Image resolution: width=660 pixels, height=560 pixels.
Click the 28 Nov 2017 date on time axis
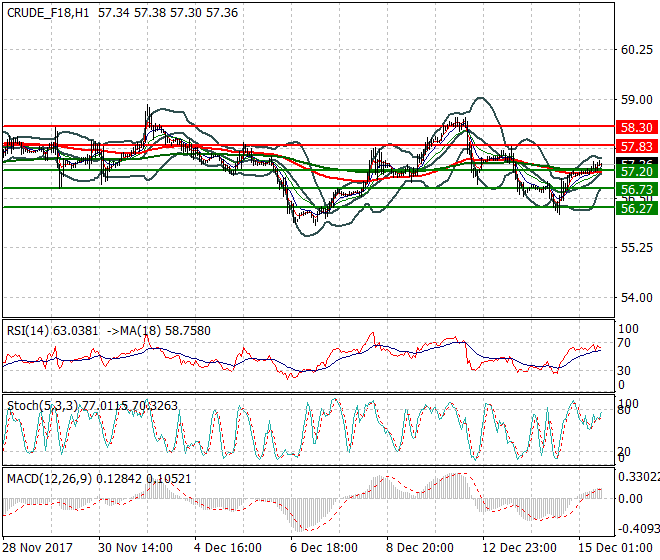(37, 549)
